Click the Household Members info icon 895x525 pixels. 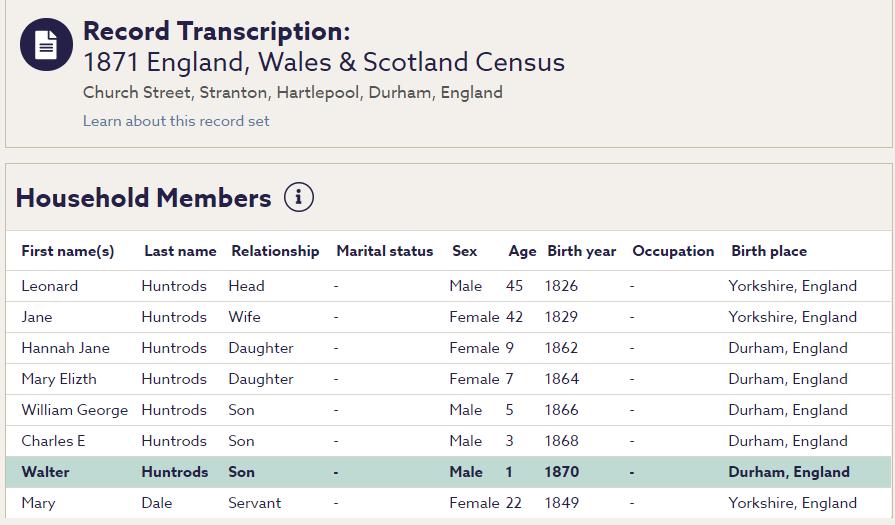298,197
